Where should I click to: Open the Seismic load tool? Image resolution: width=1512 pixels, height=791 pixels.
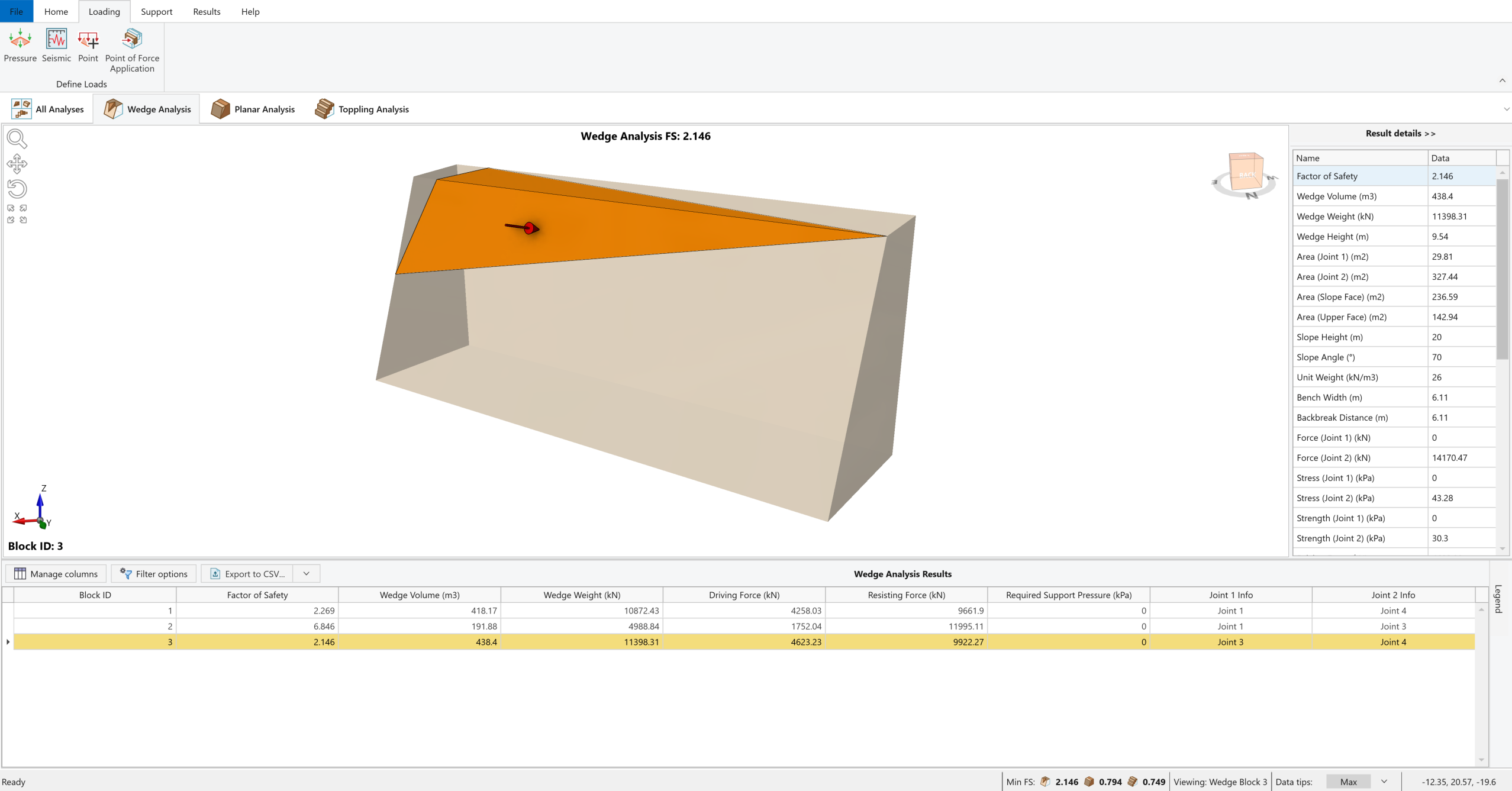click(56, 46)
